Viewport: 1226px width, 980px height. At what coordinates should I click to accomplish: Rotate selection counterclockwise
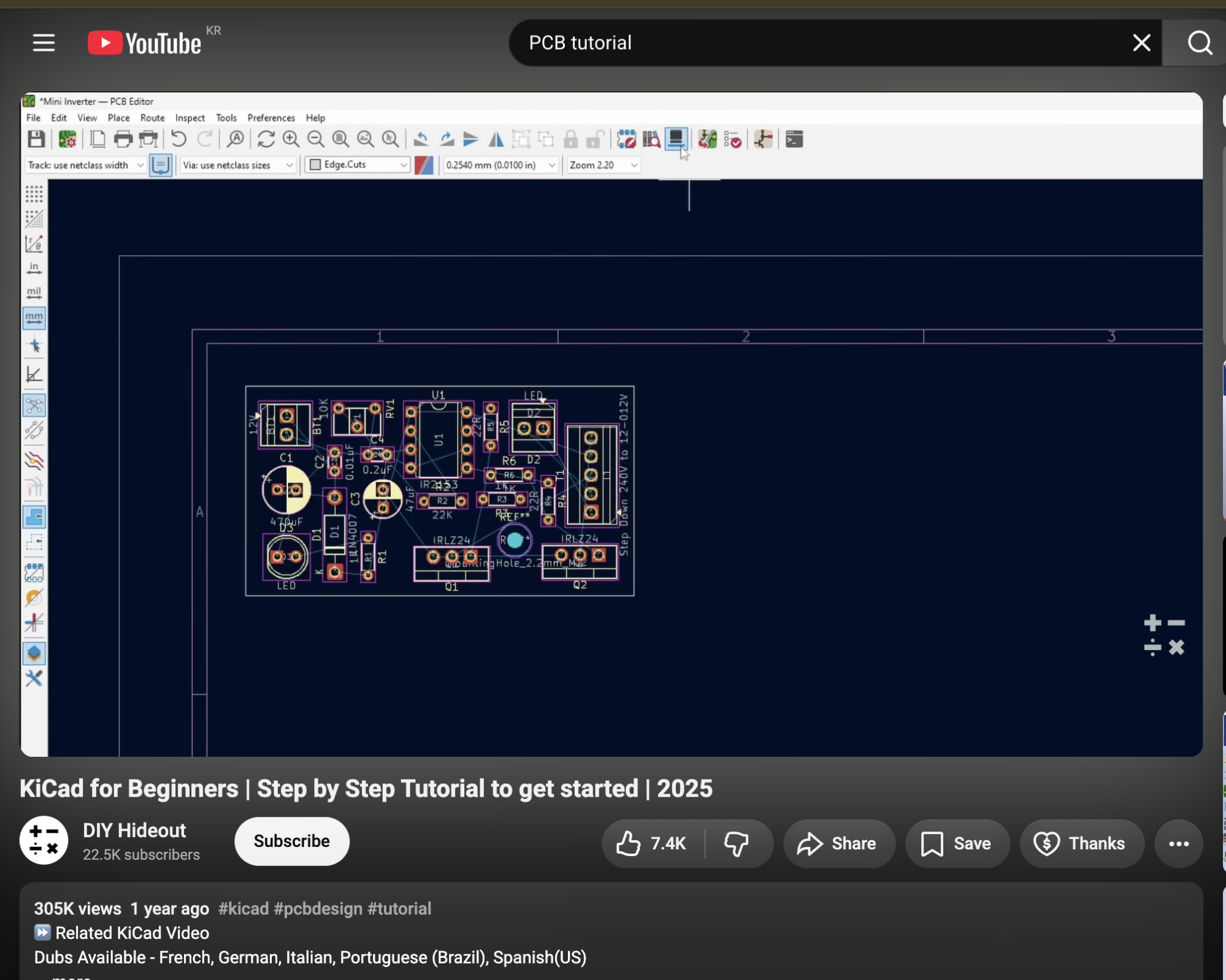421,139
